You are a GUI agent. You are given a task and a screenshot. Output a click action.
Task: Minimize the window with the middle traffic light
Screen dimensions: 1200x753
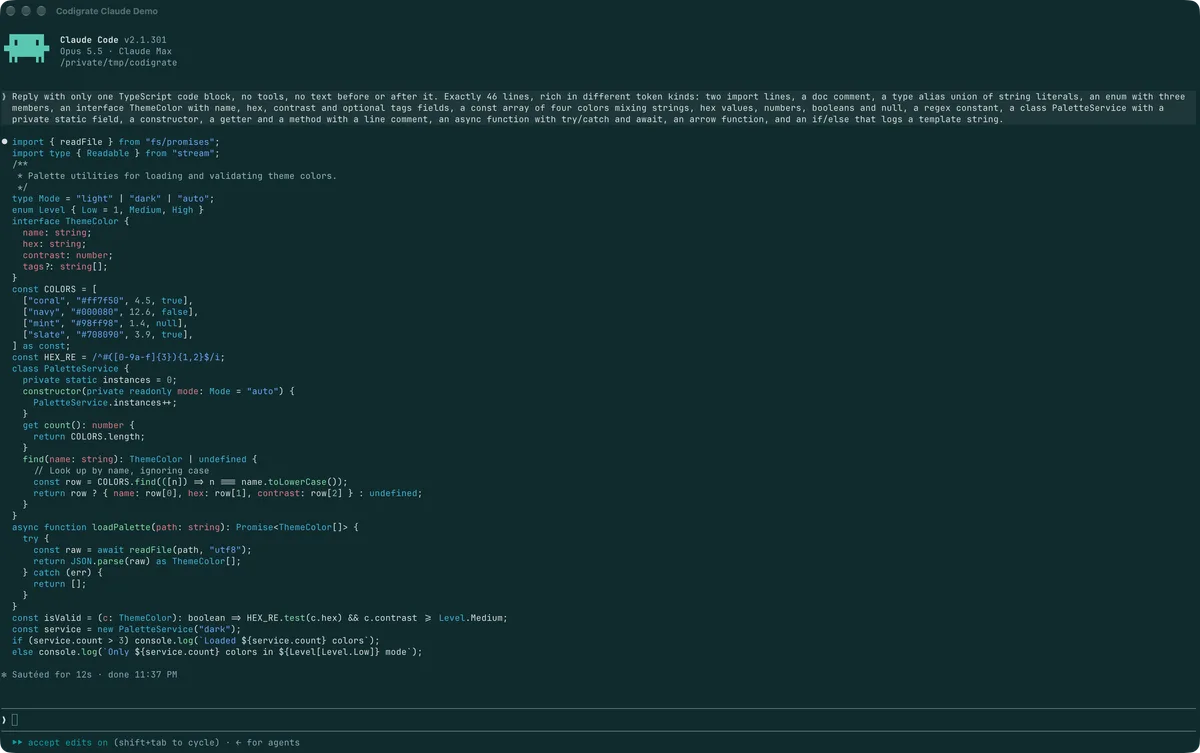pos(26,11)
